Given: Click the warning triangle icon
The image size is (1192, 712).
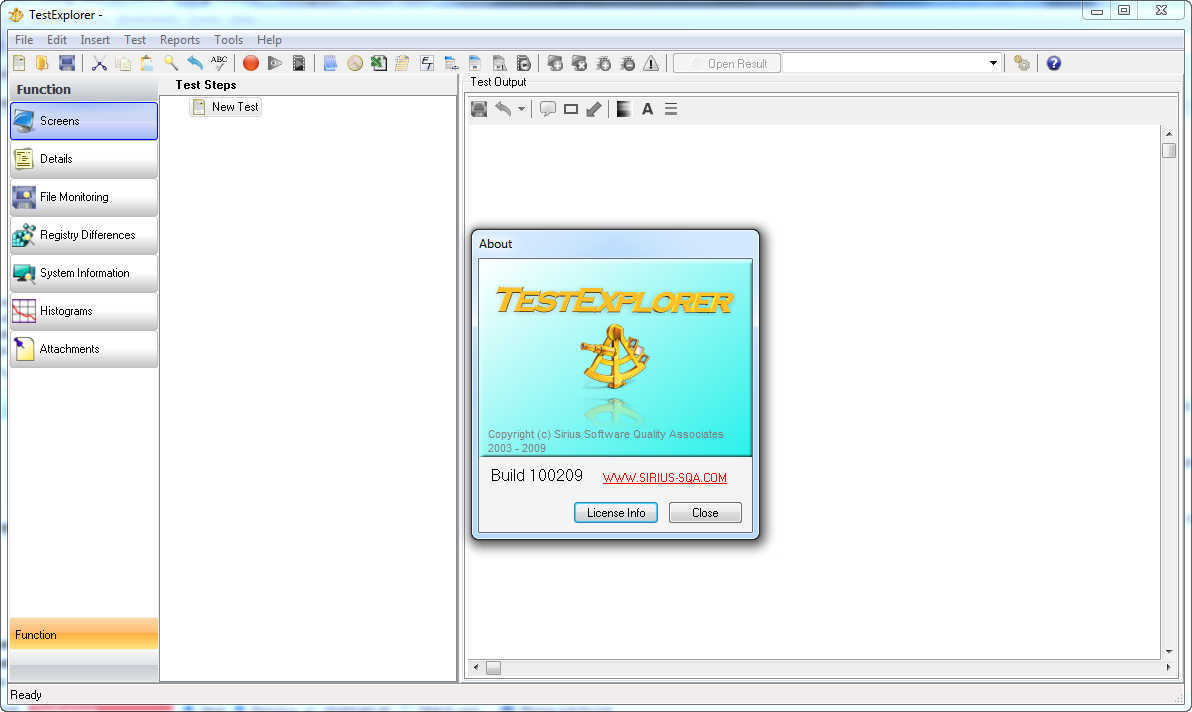Looking at the screenshot, I should 651,64.
